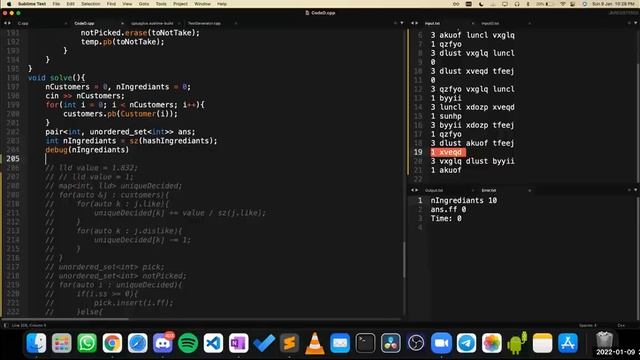Open screen mirroring display menu icon

(505, 4)
